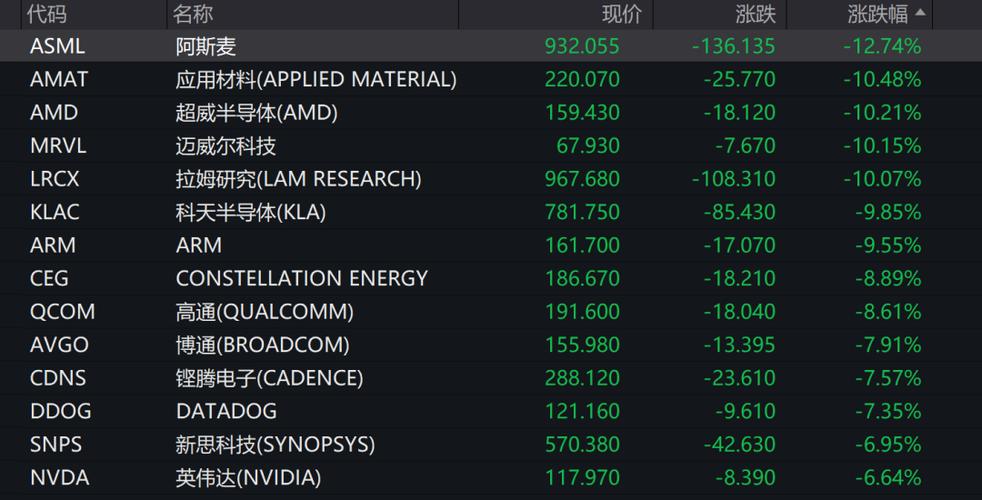Viewport: 982px width, 500px height.
Task: Open 新思科技(SYNOPSYS) stock name
Action: click(x=276, y=444)
